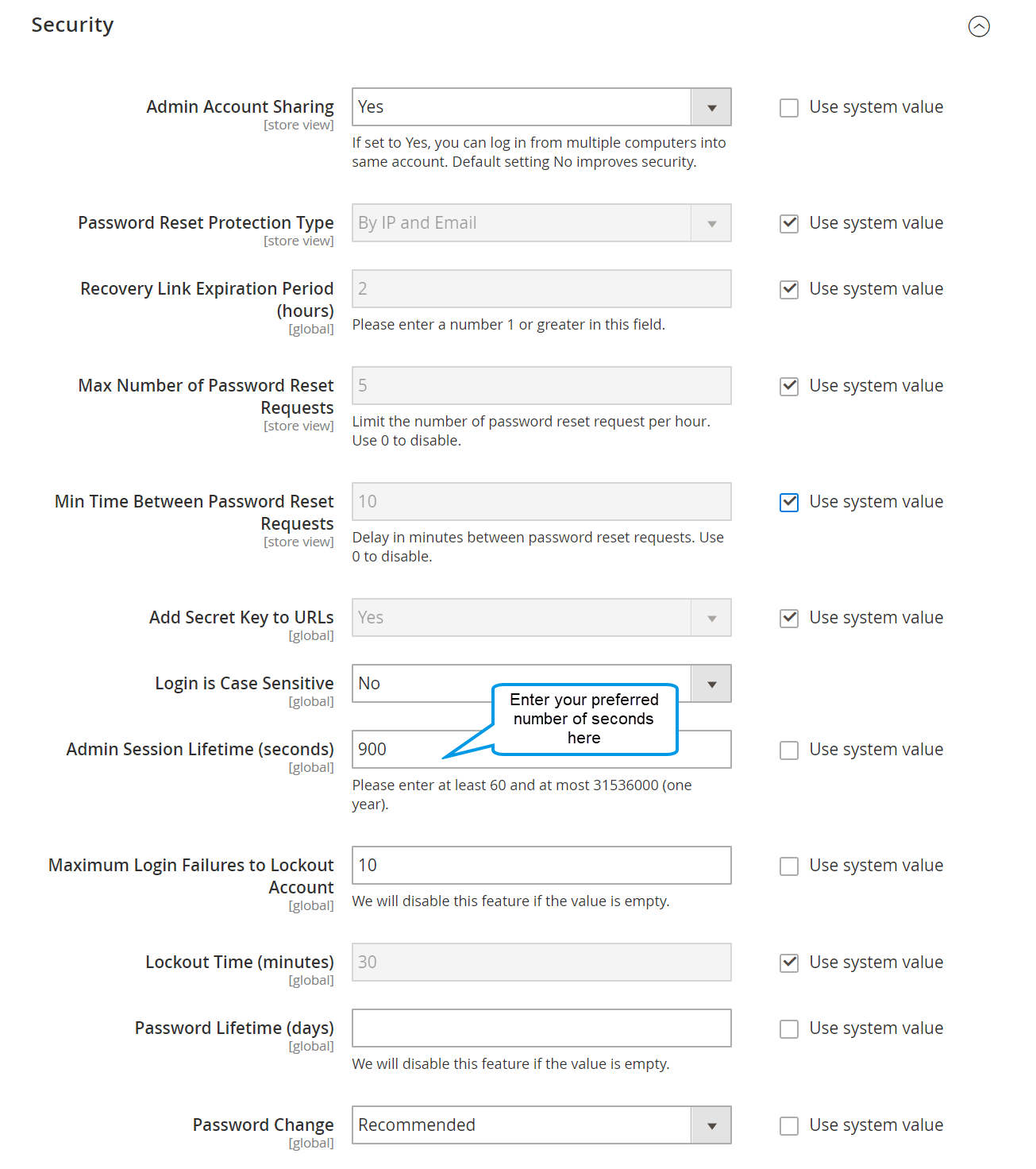
Task: Toggle system value for Min Time Between Password Reset Requests
Action: tap(789, 503)
